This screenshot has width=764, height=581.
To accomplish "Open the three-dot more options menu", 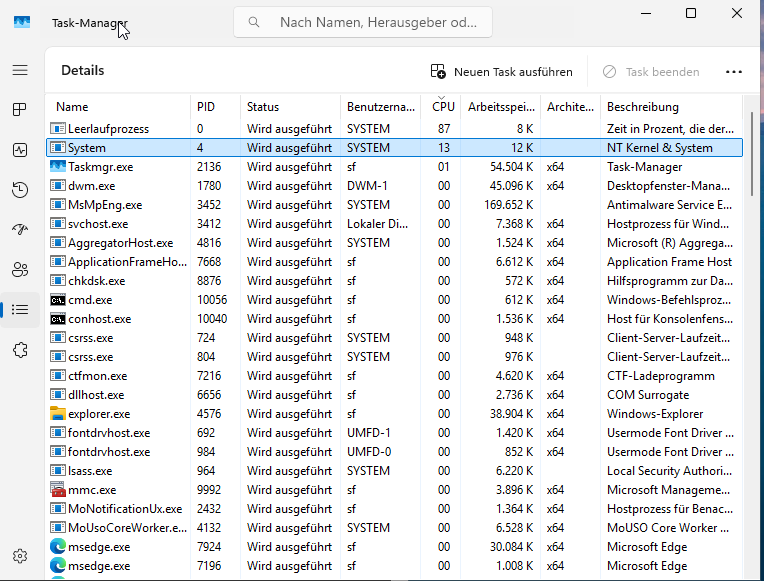I will coord(734,72).
